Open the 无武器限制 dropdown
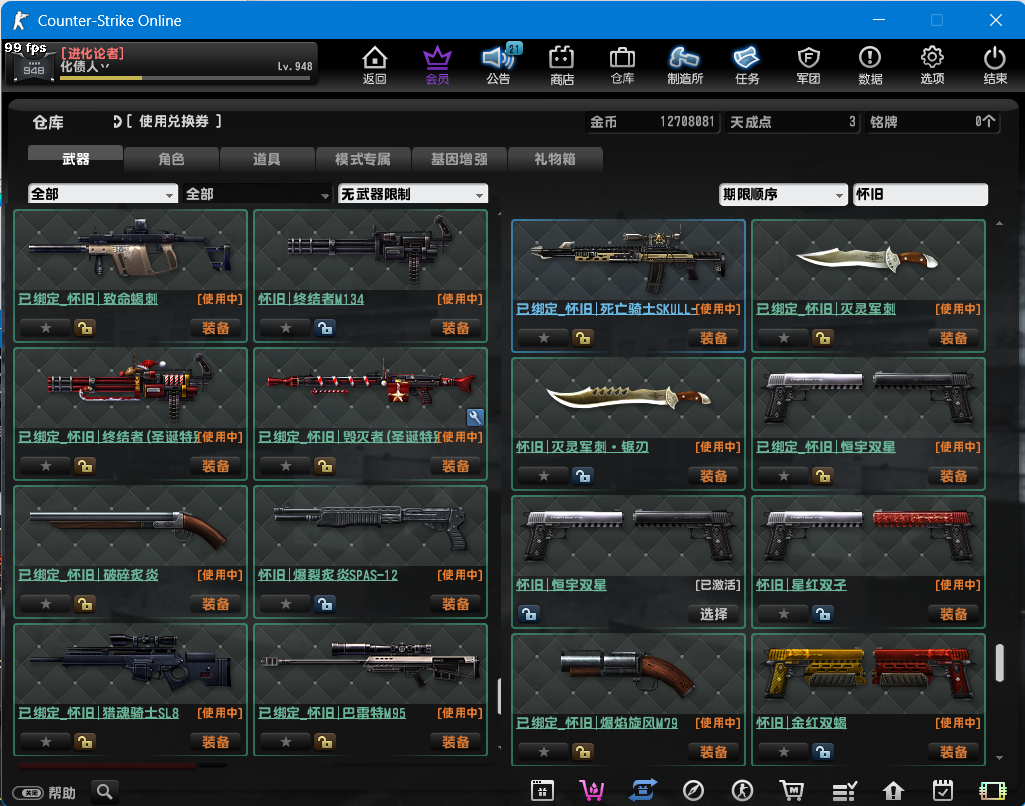This screenshot has width=1025, height=806. [x=412, y=194]
